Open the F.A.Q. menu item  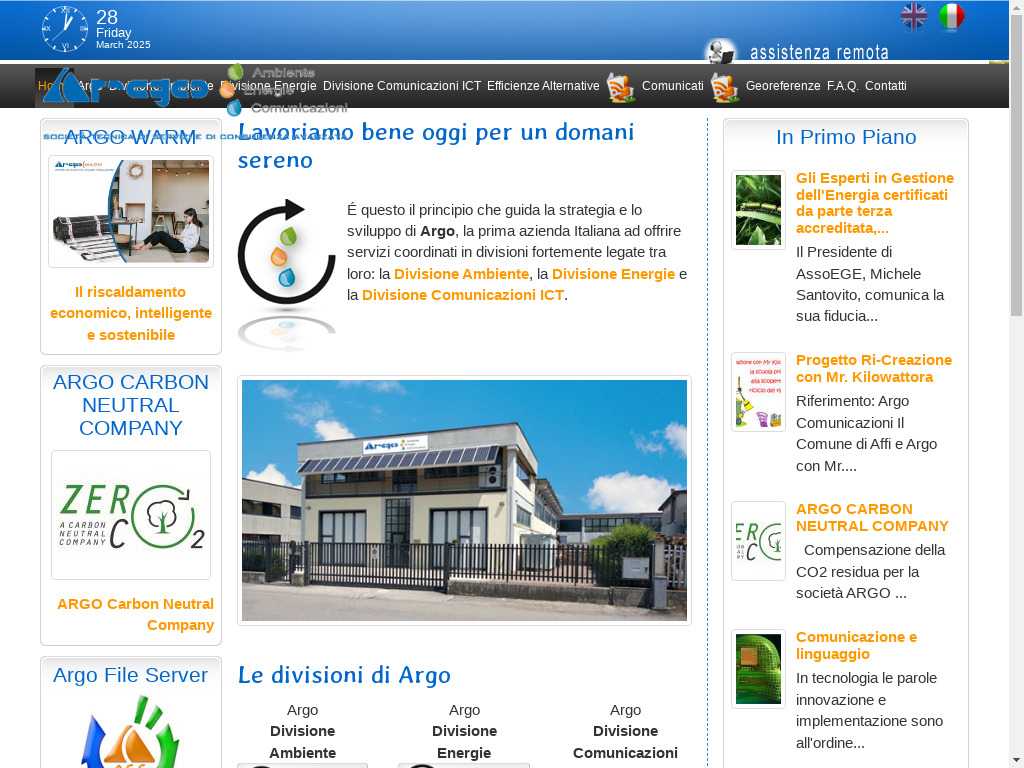tap(842, 86)
